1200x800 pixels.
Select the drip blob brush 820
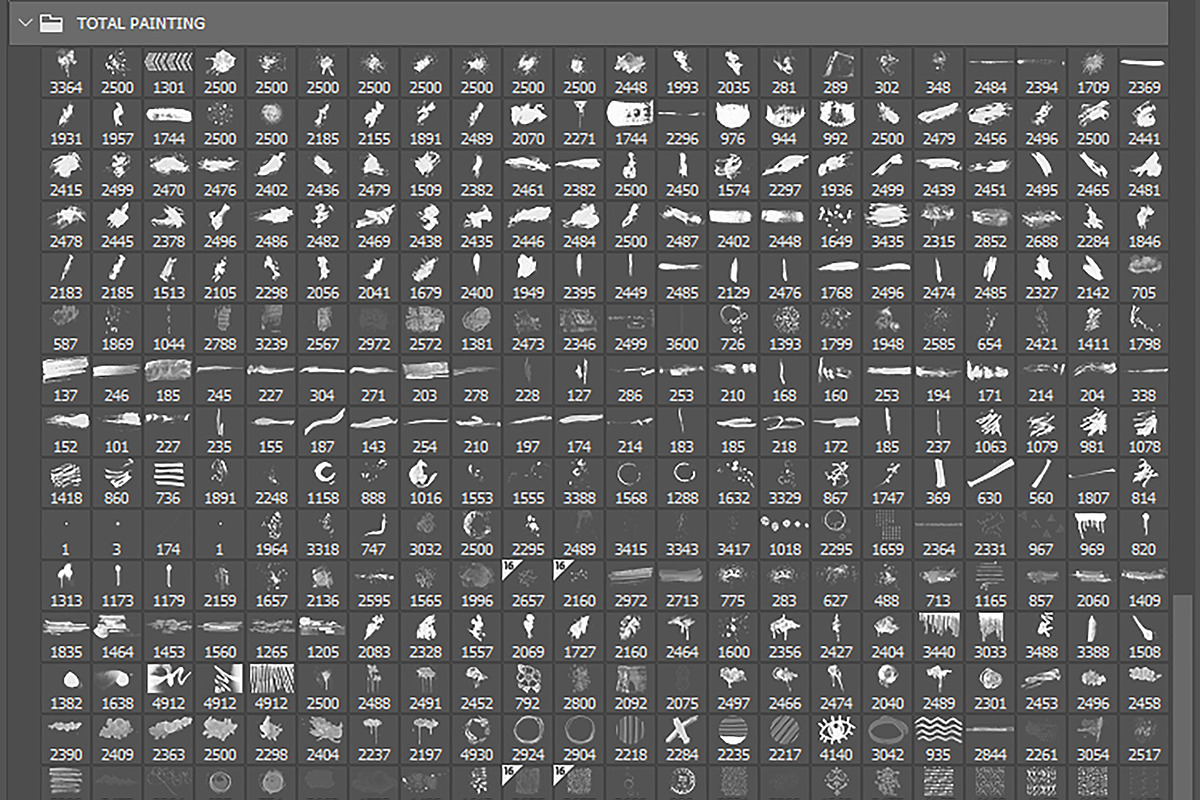[1144, 535]
